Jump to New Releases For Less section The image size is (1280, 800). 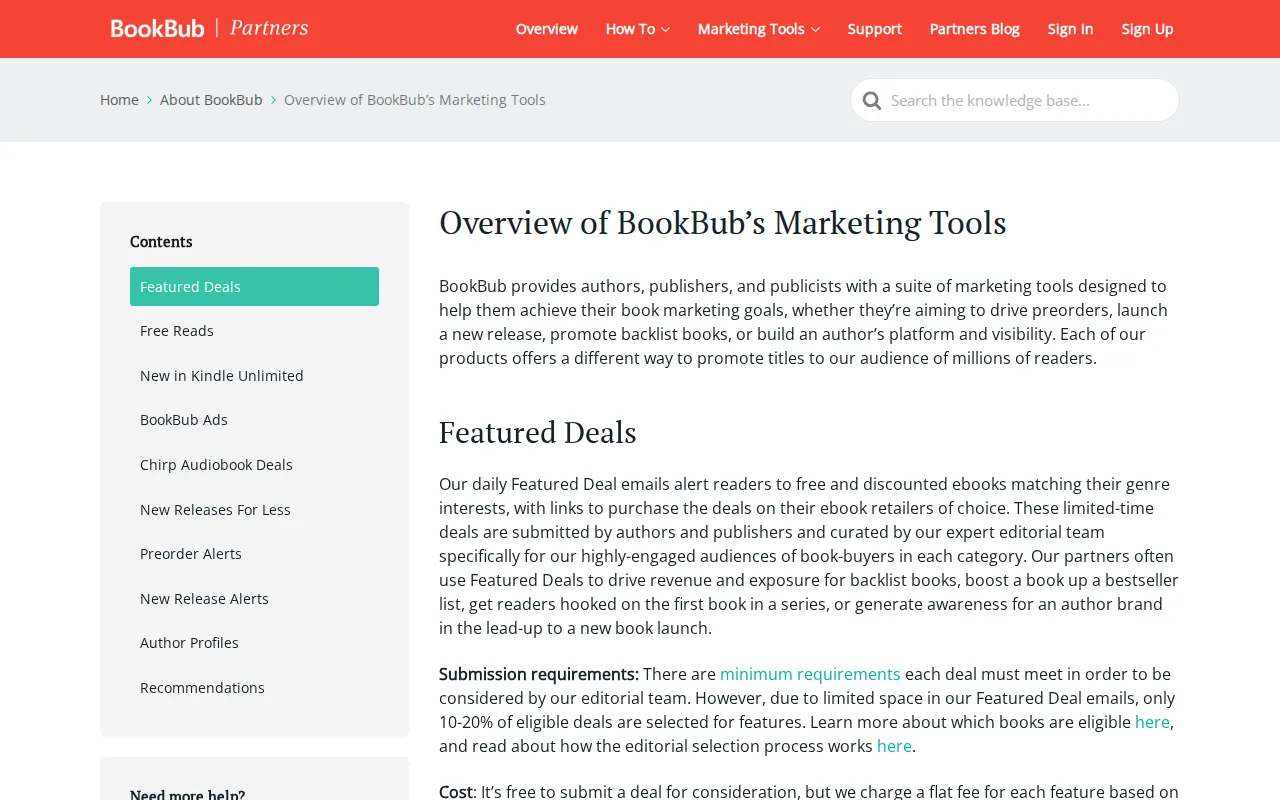click(254, 510)
